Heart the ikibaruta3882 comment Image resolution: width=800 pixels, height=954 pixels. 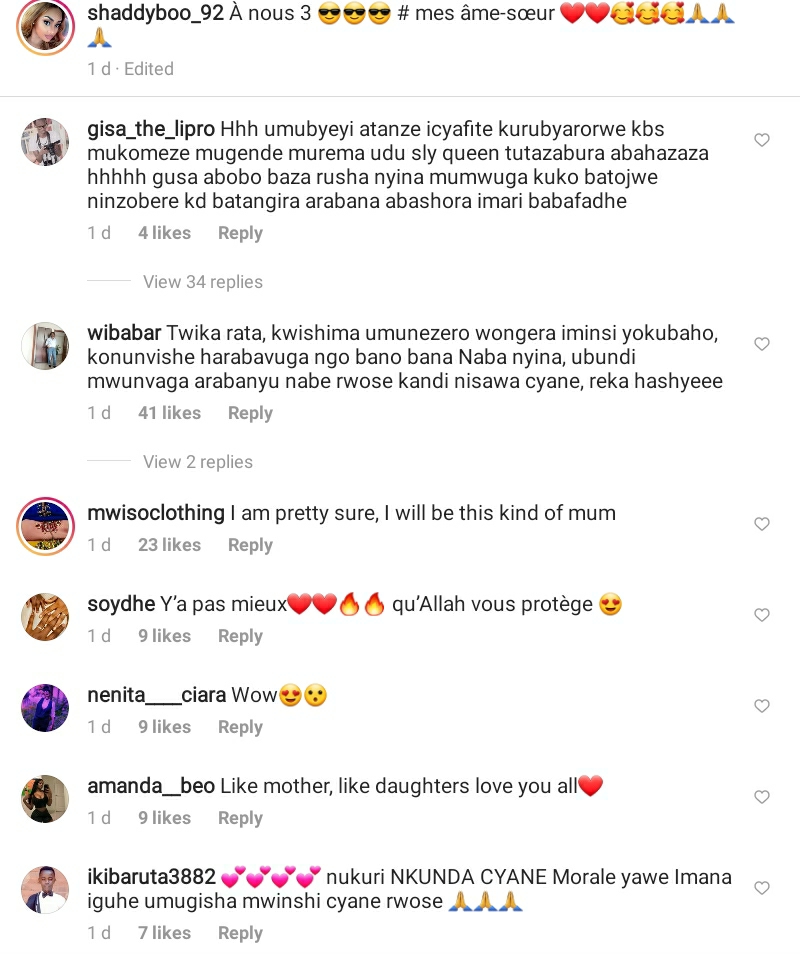pos(762,888)
